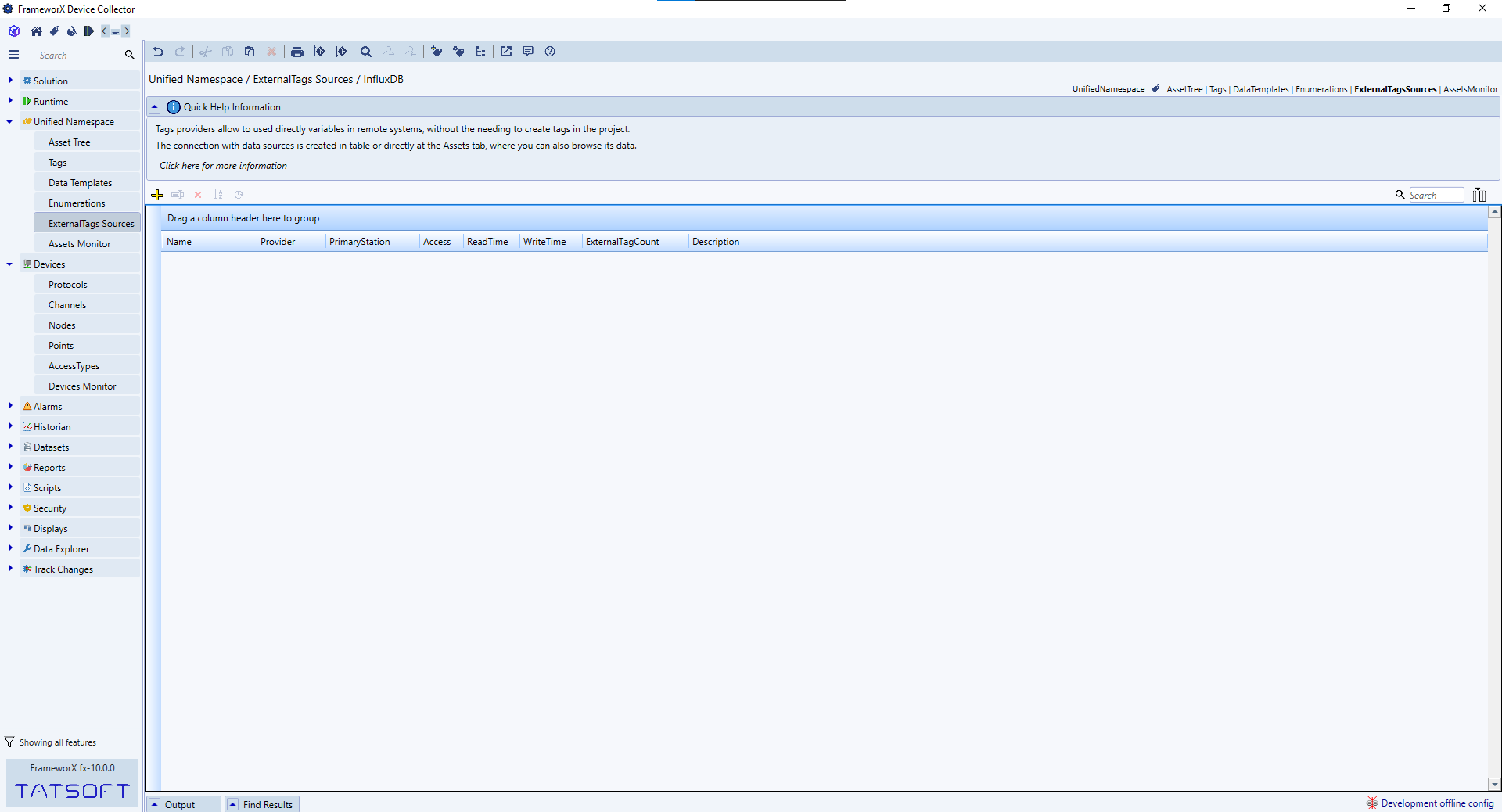The height and width of the screenshot is (812, 1502).
Task: Select Devices Monitor in the sidebar
Action: click(82, 386)
